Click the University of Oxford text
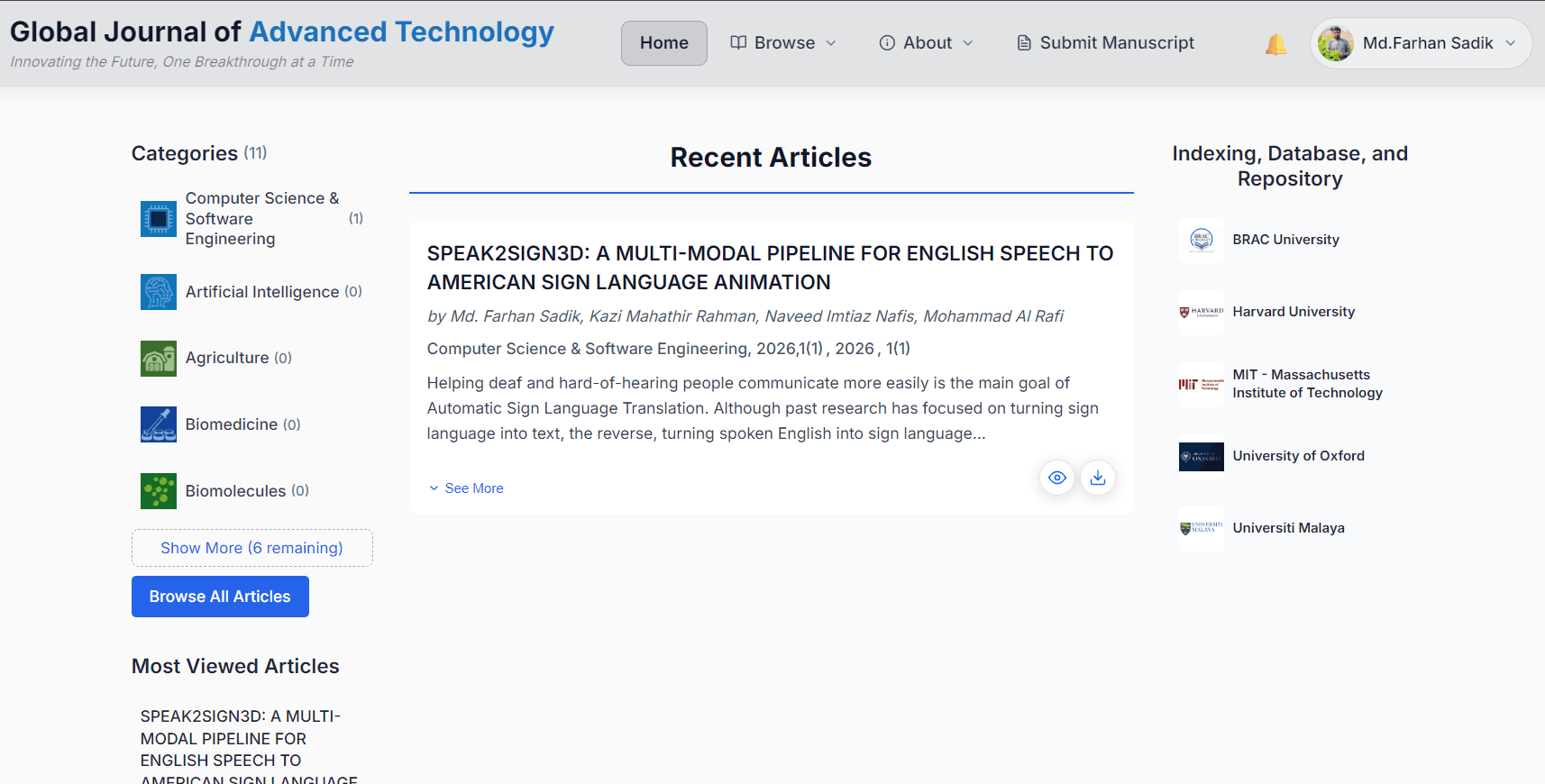The image size is (1545, 784). 1299,456
